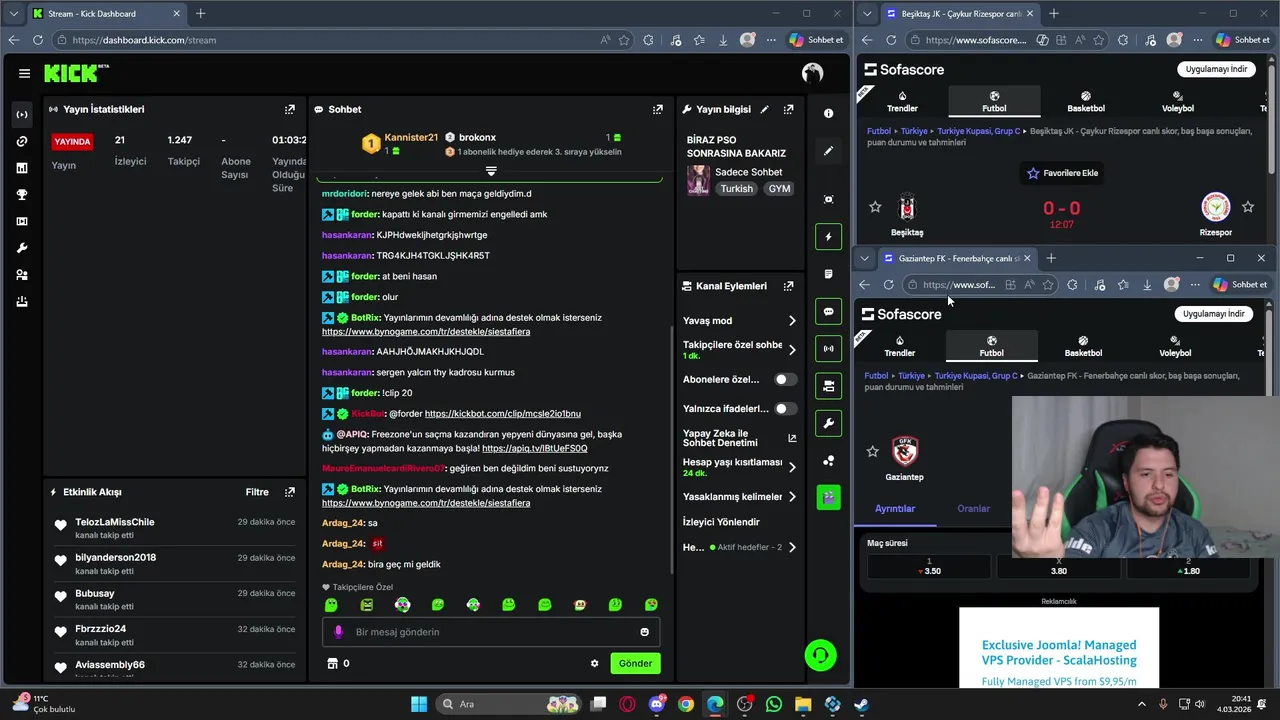This screenshot has height=720, width=1280.
Task: Open tab search dropdown in Gaziantep window
Action: click(x=865, y=258)
